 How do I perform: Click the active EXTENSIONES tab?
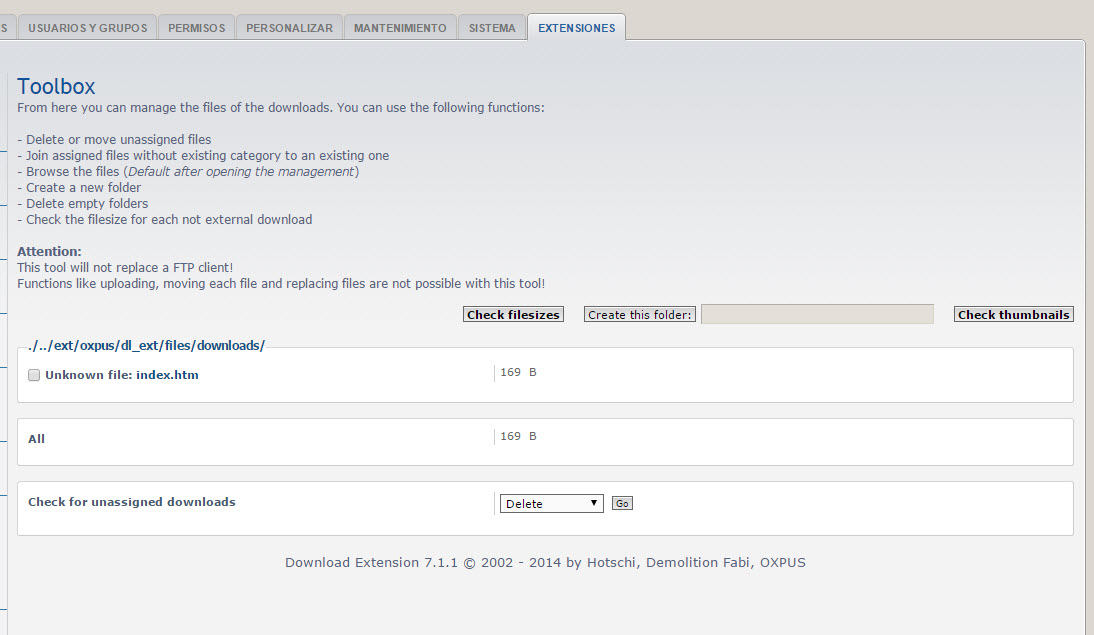point(576,28)
